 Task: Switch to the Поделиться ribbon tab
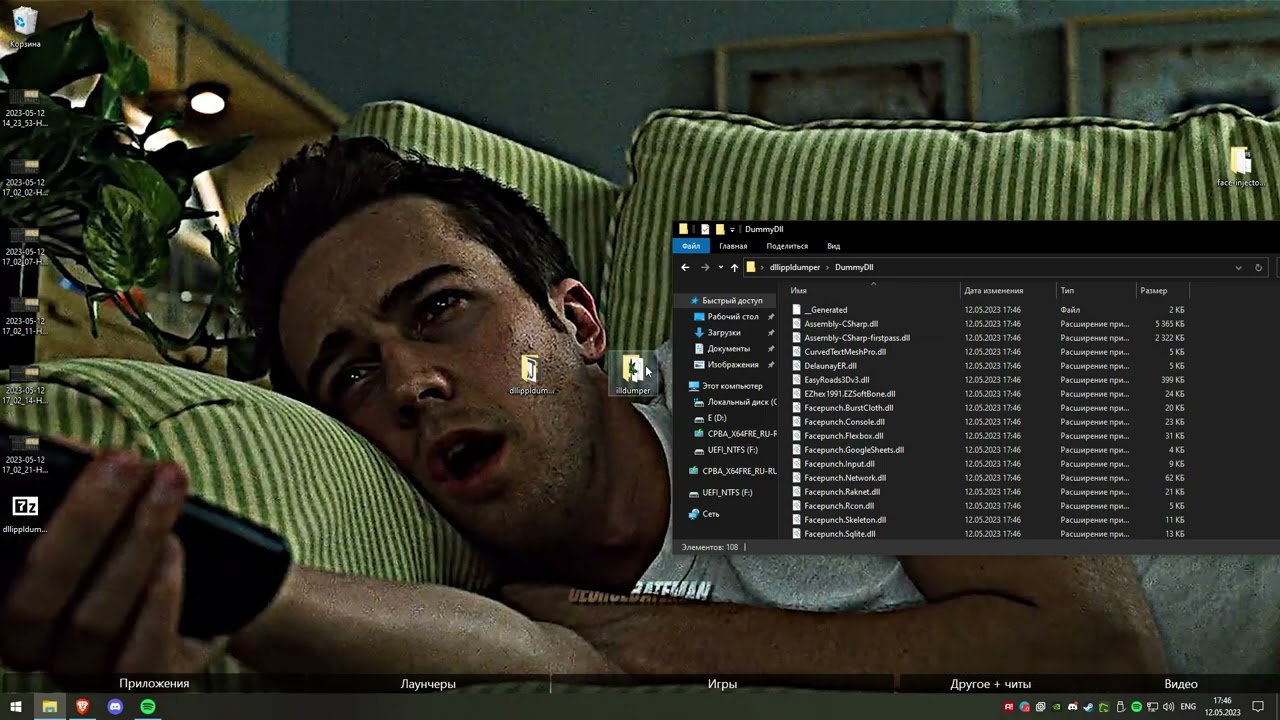click(x=787, y=246)
